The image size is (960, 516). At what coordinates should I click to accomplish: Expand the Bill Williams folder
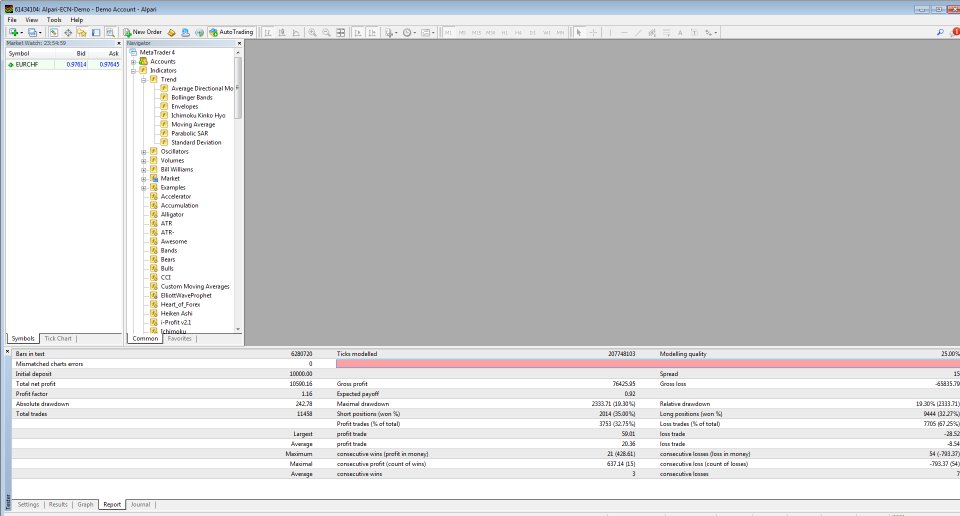coord(144,170)
